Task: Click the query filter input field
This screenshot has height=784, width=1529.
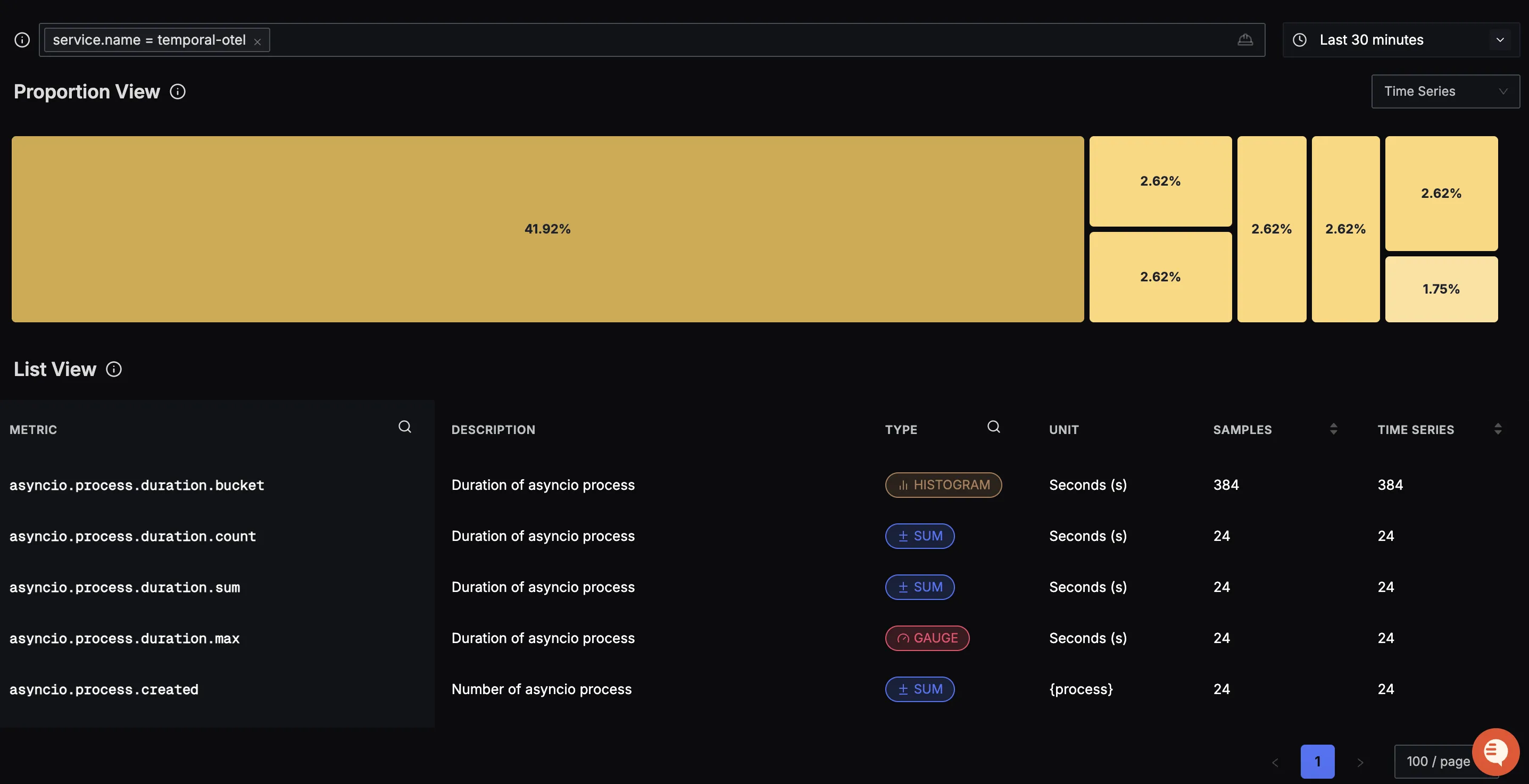Action: [x=712, y=40]
